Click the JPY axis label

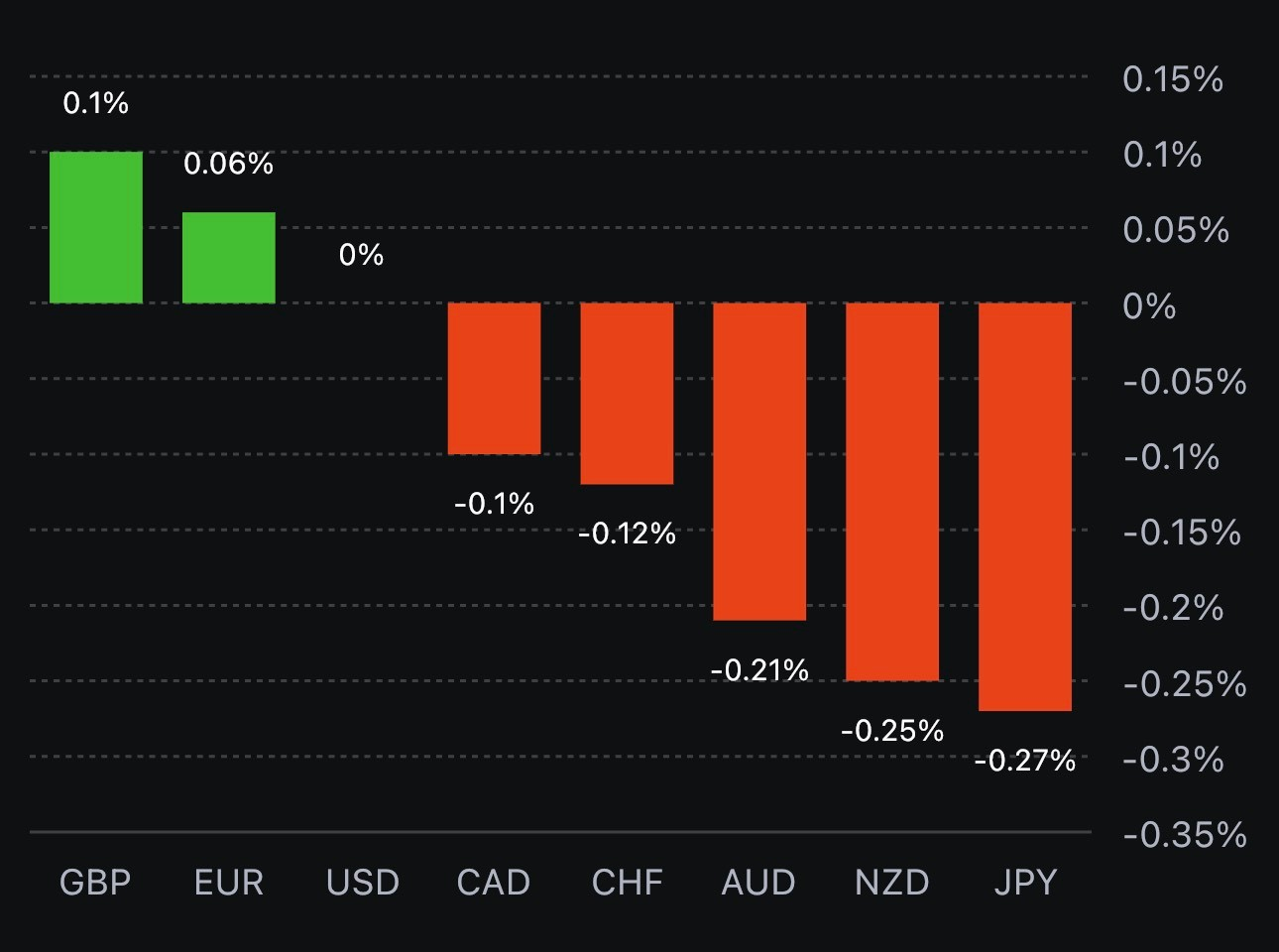(1025, 883)
